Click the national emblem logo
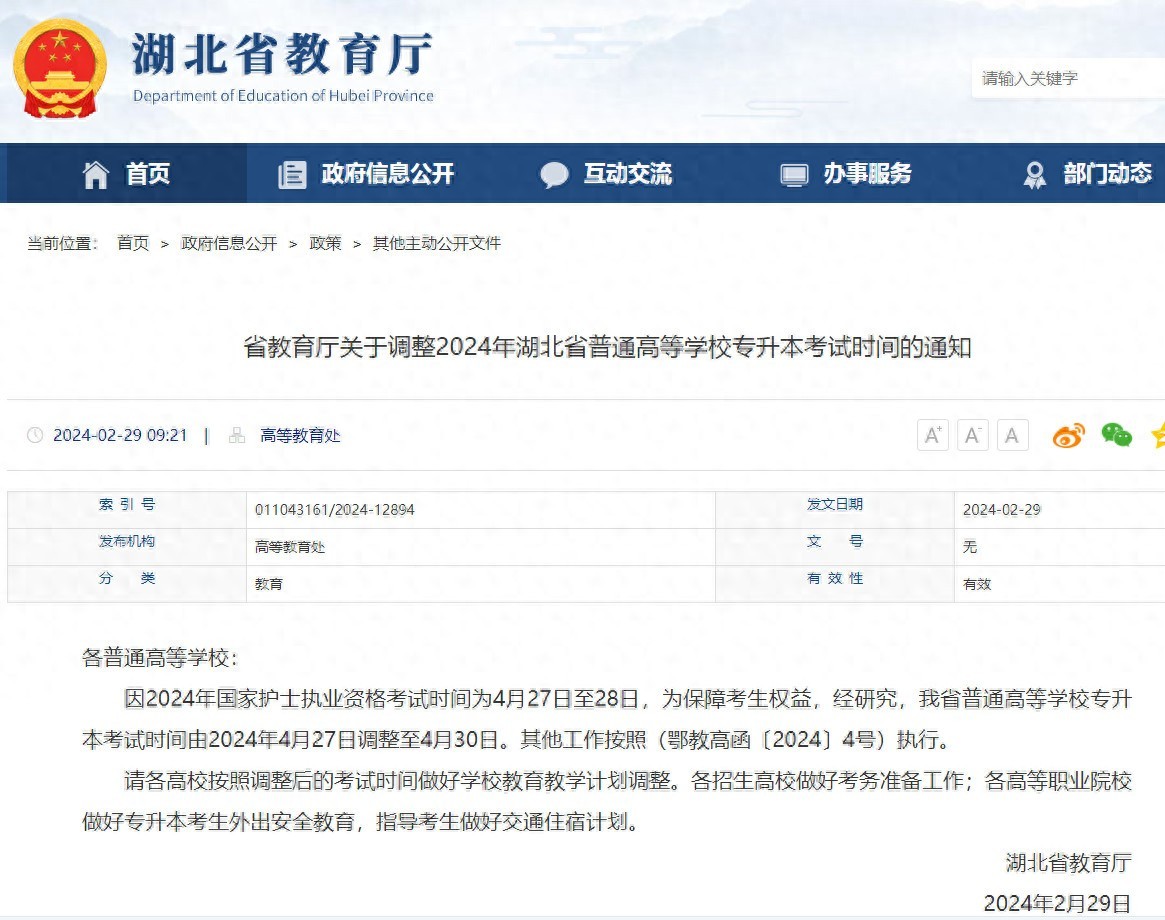This screenshot has width=1165, height=920. 59,68
